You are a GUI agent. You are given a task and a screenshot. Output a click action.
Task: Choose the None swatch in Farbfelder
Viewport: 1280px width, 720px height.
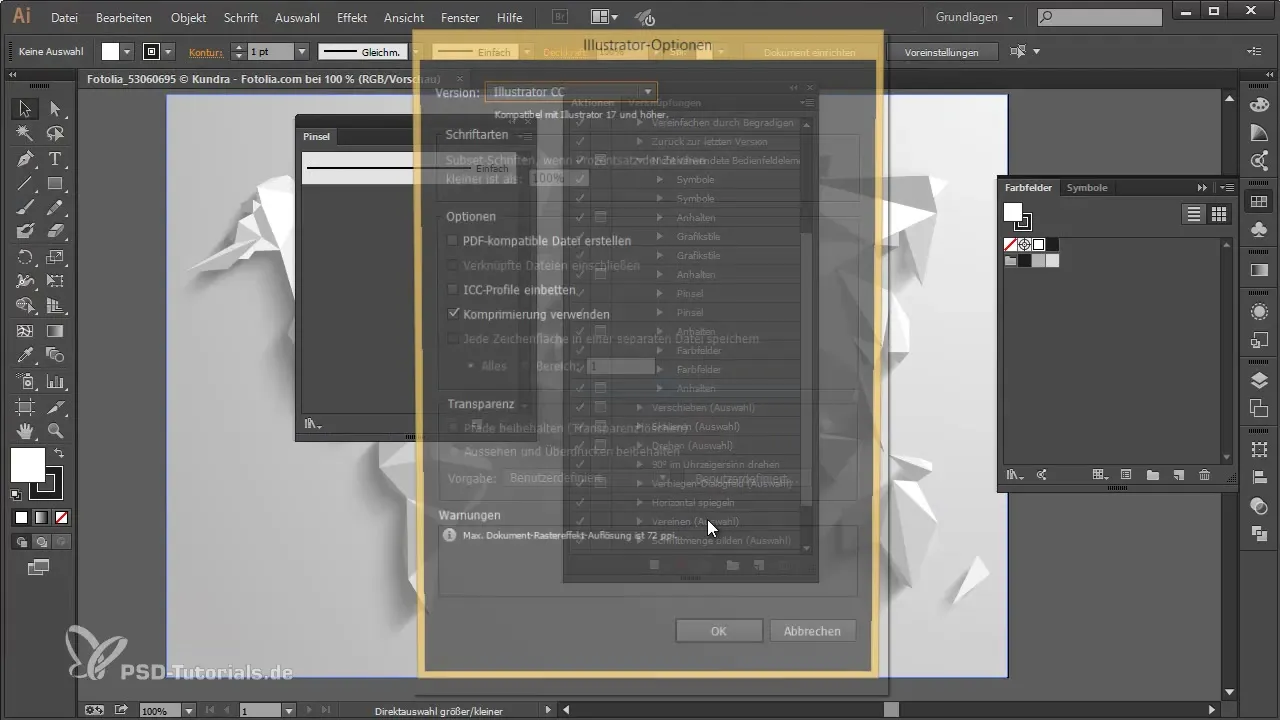coord(1011,245)
